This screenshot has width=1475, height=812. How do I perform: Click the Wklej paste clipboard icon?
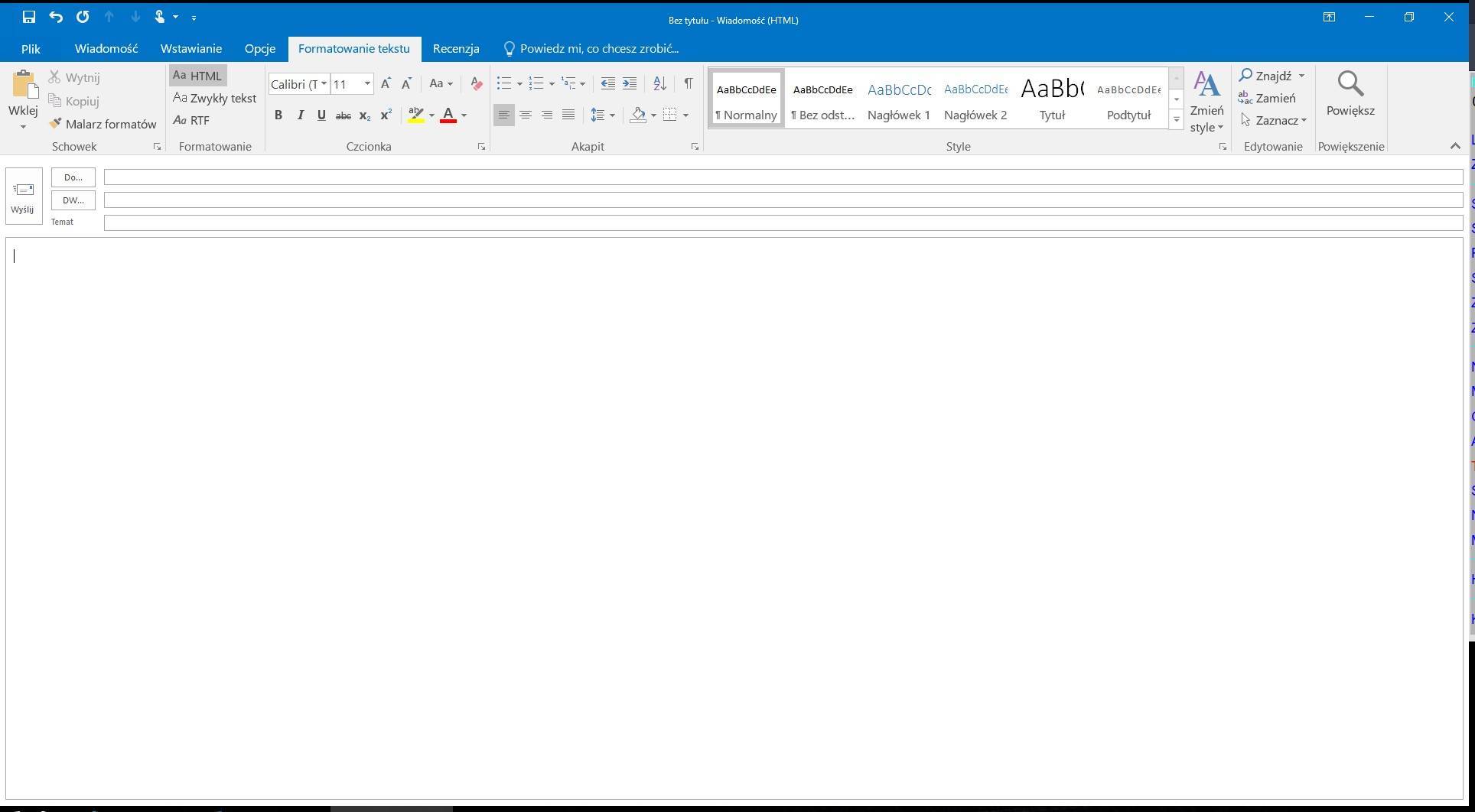[24, 85]
